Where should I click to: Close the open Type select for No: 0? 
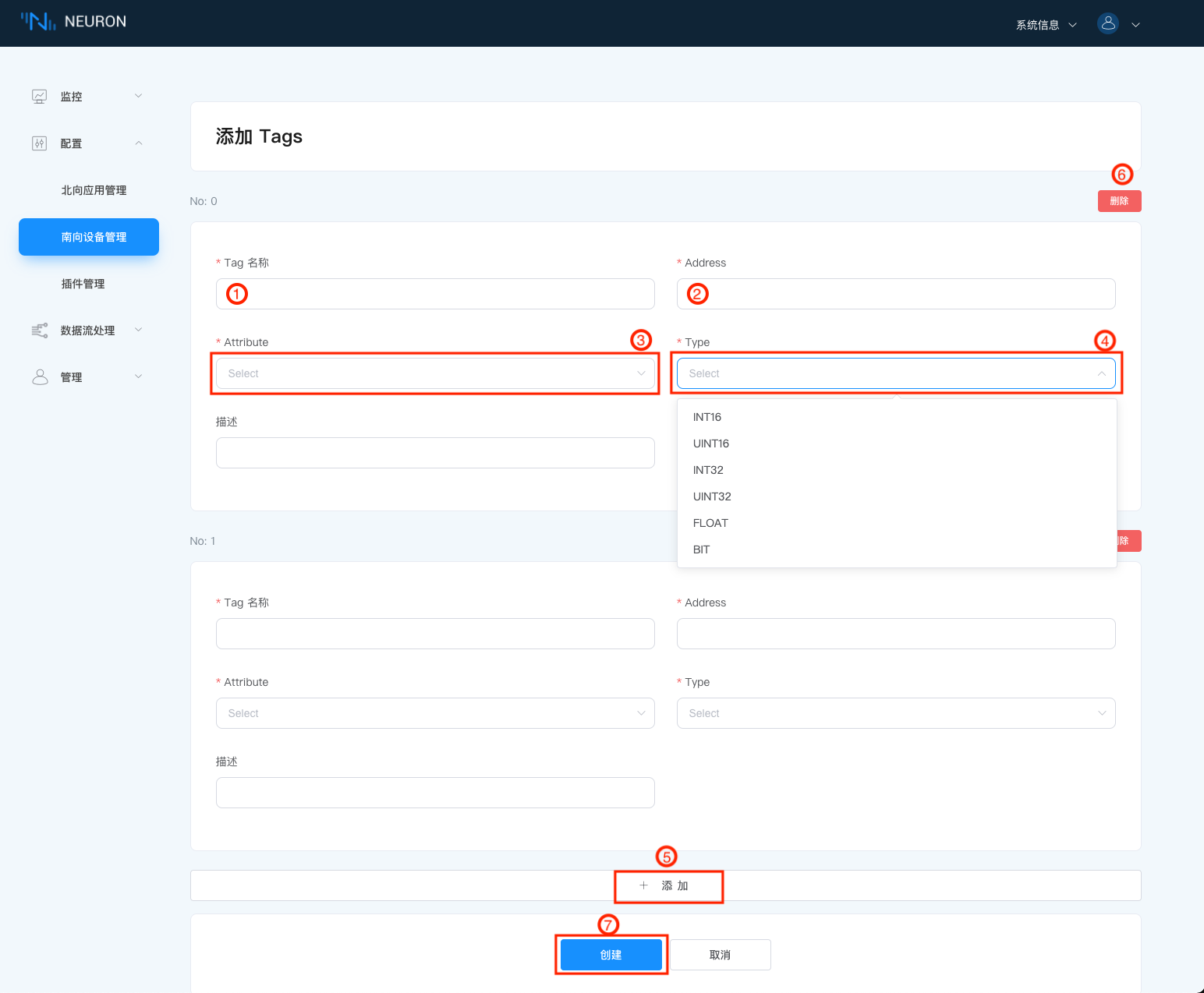(x=896, y=373)
